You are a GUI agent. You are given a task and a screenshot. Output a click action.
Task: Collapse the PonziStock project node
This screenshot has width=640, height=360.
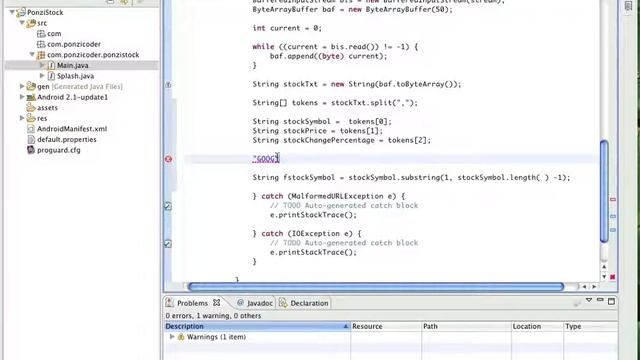tap(12, 12)
